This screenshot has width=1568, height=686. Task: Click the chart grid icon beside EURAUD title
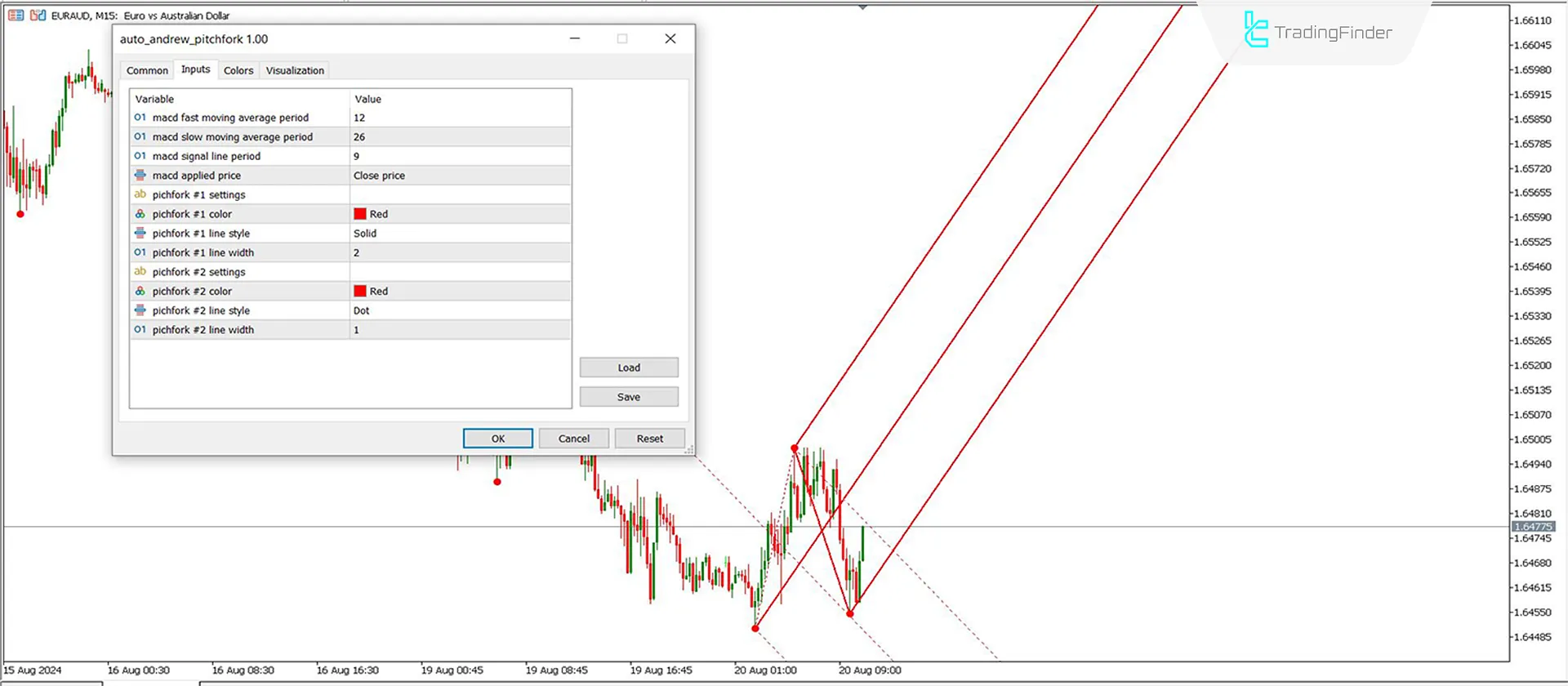pos(16,16)
